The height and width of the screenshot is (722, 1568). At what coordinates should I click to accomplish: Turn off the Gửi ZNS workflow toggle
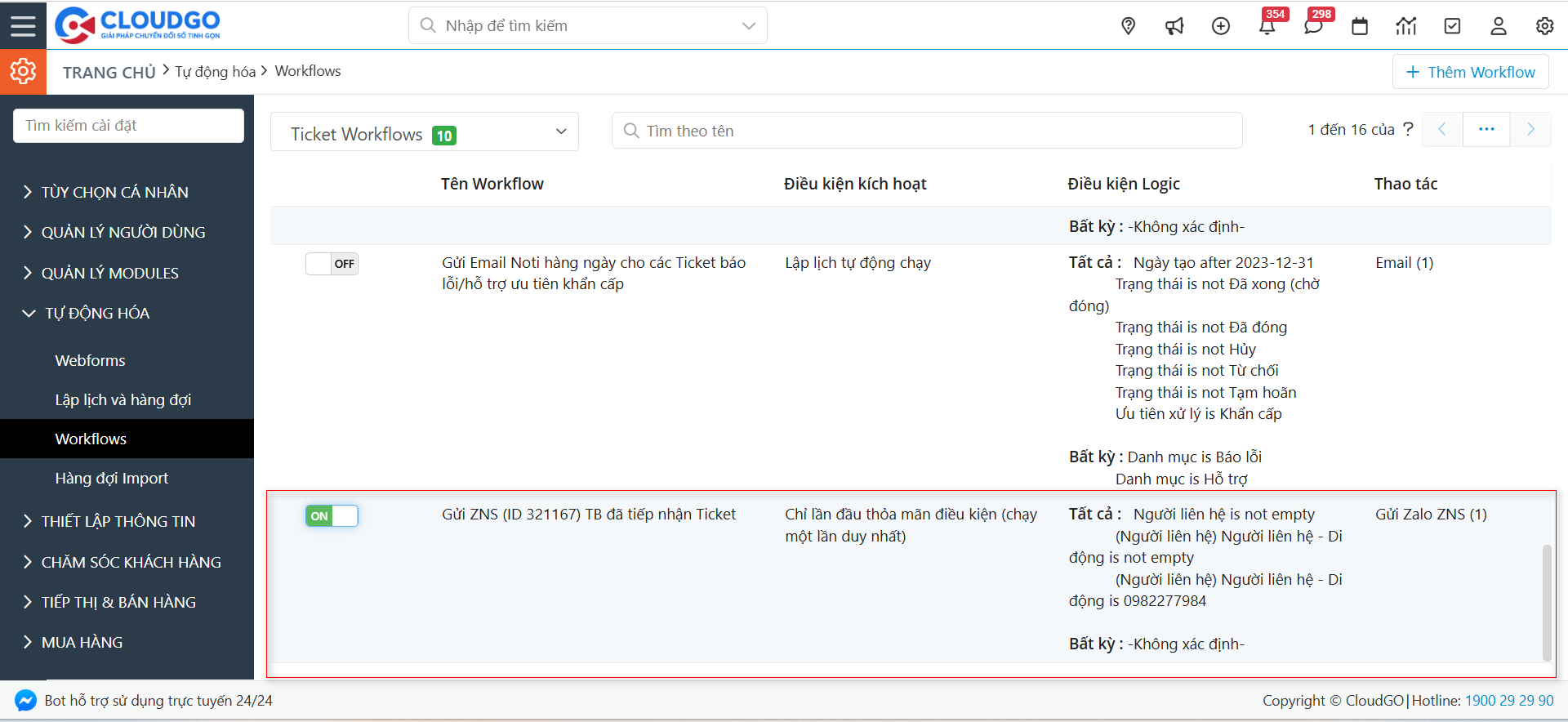[332, 516]
